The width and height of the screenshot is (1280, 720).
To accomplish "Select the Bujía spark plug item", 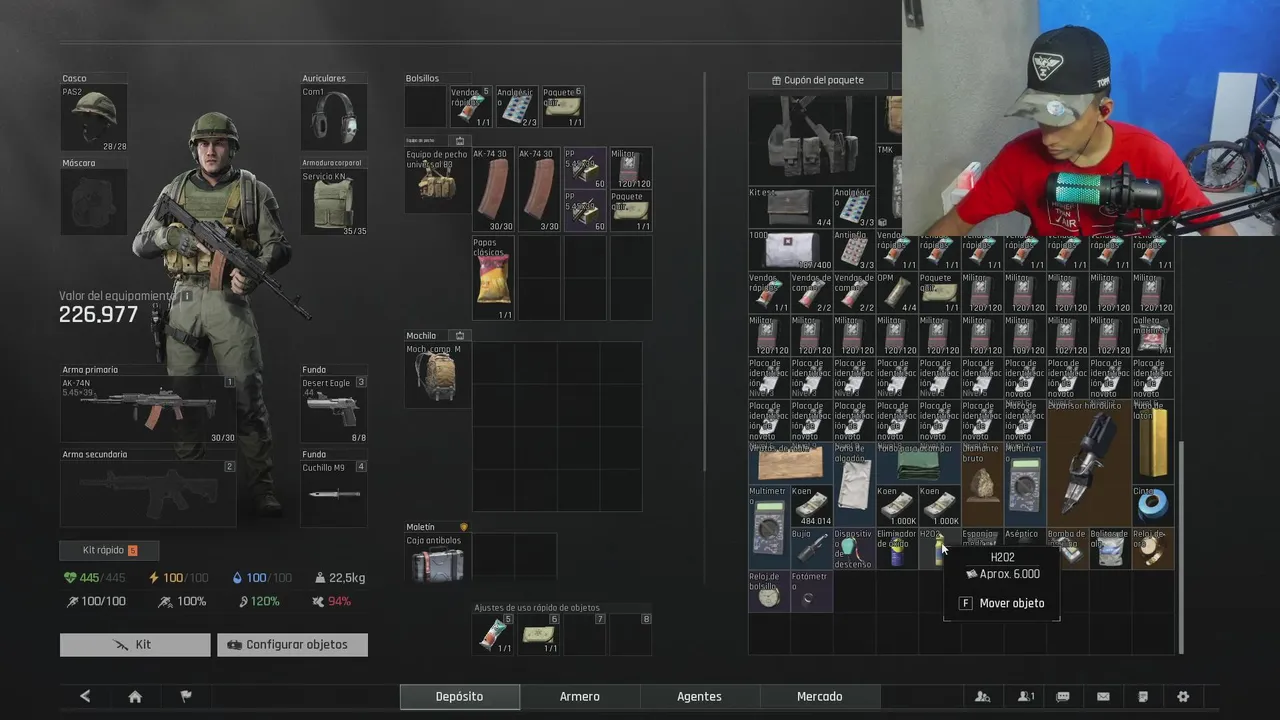I will pos(812,548).
